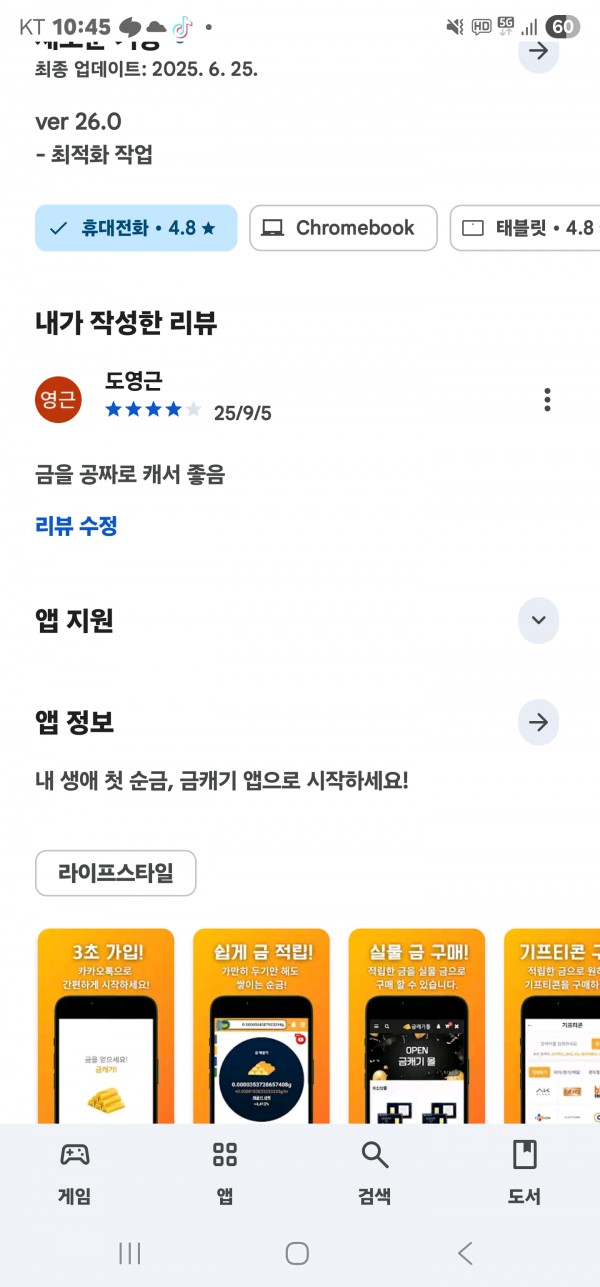Open 앱 정보 arrow button

pos(539,722)
